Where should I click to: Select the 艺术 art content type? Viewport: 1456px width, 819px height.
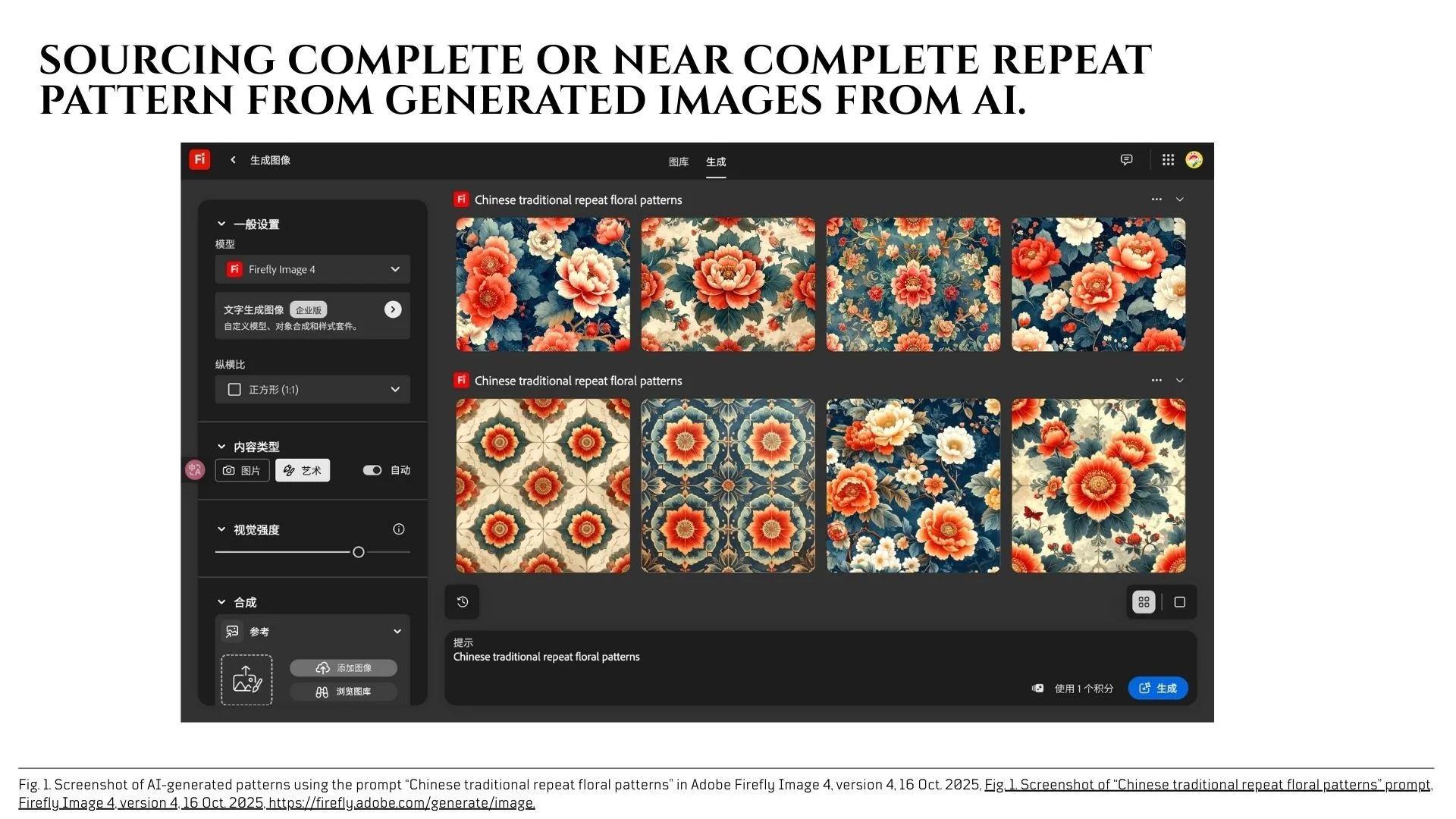[303, 470]
